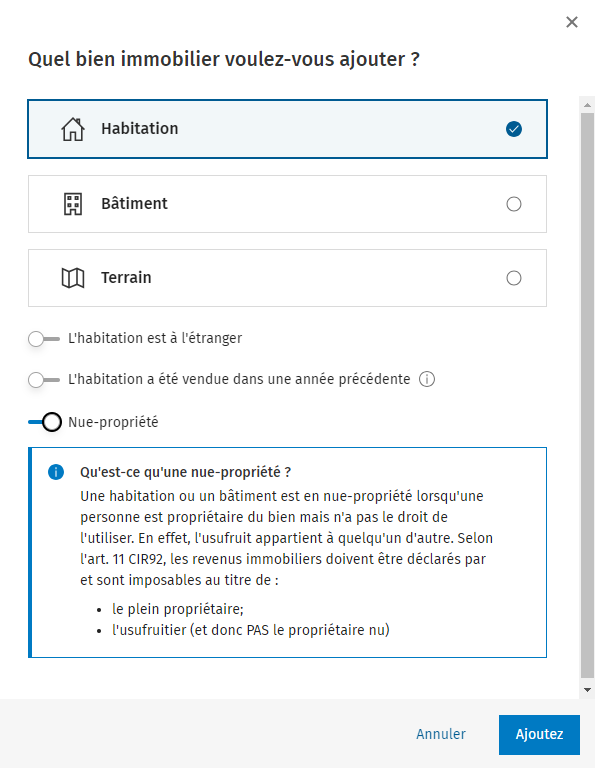Screen dimensions: 595x768
Task: Click the scrollbar up arrow
Action: tap(587, 105)
